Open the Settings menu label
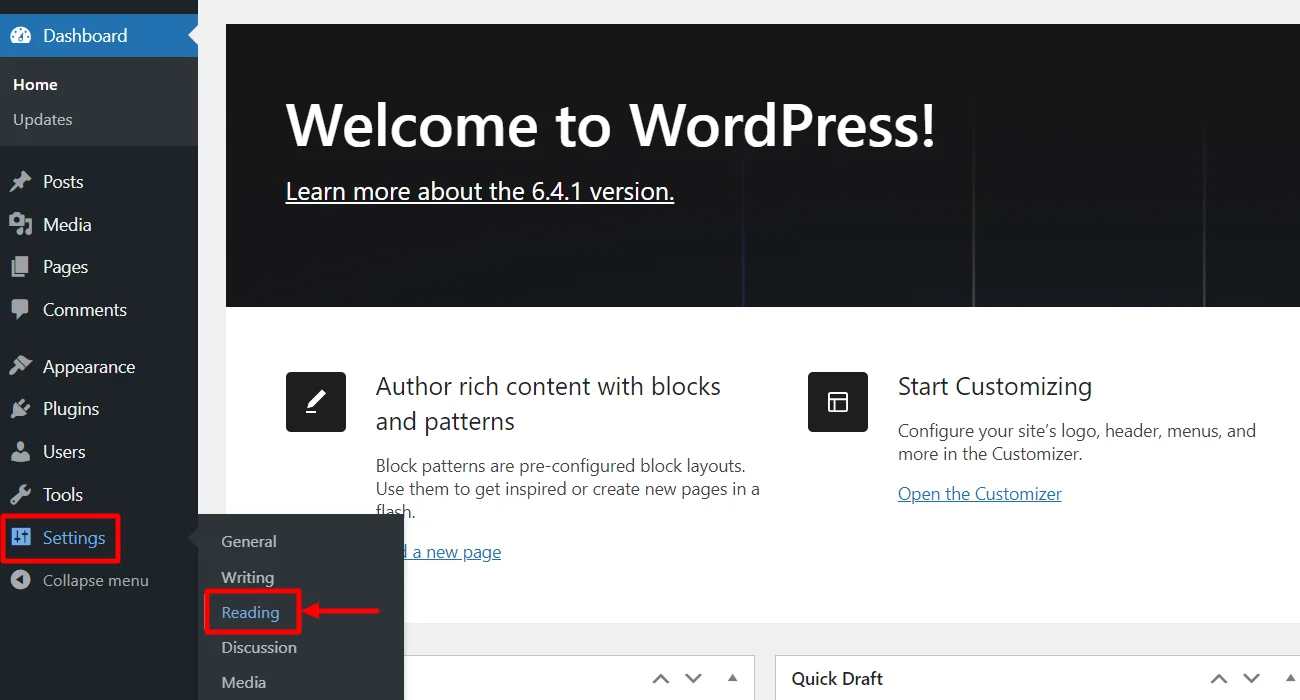The height and width of the screenshot is (700, 1300). pos(74,538)
